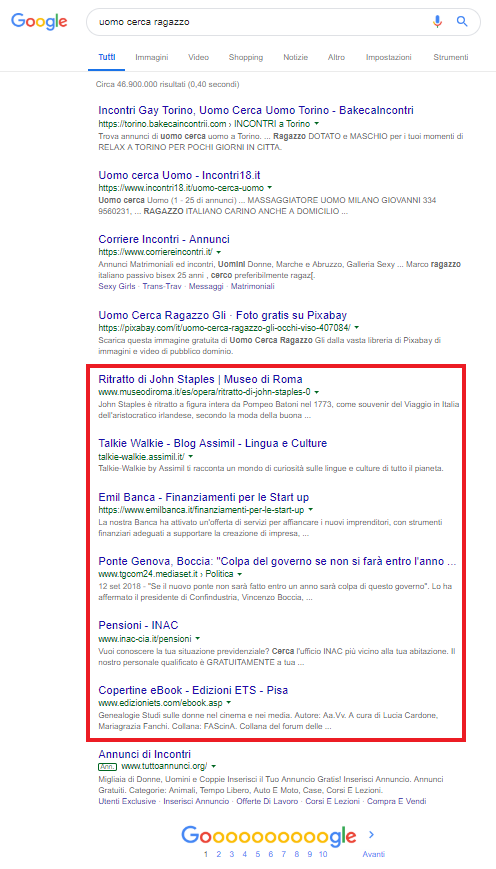Go to results page 5
Viewport: 496px width, 869px height.
tap(258, 854)
